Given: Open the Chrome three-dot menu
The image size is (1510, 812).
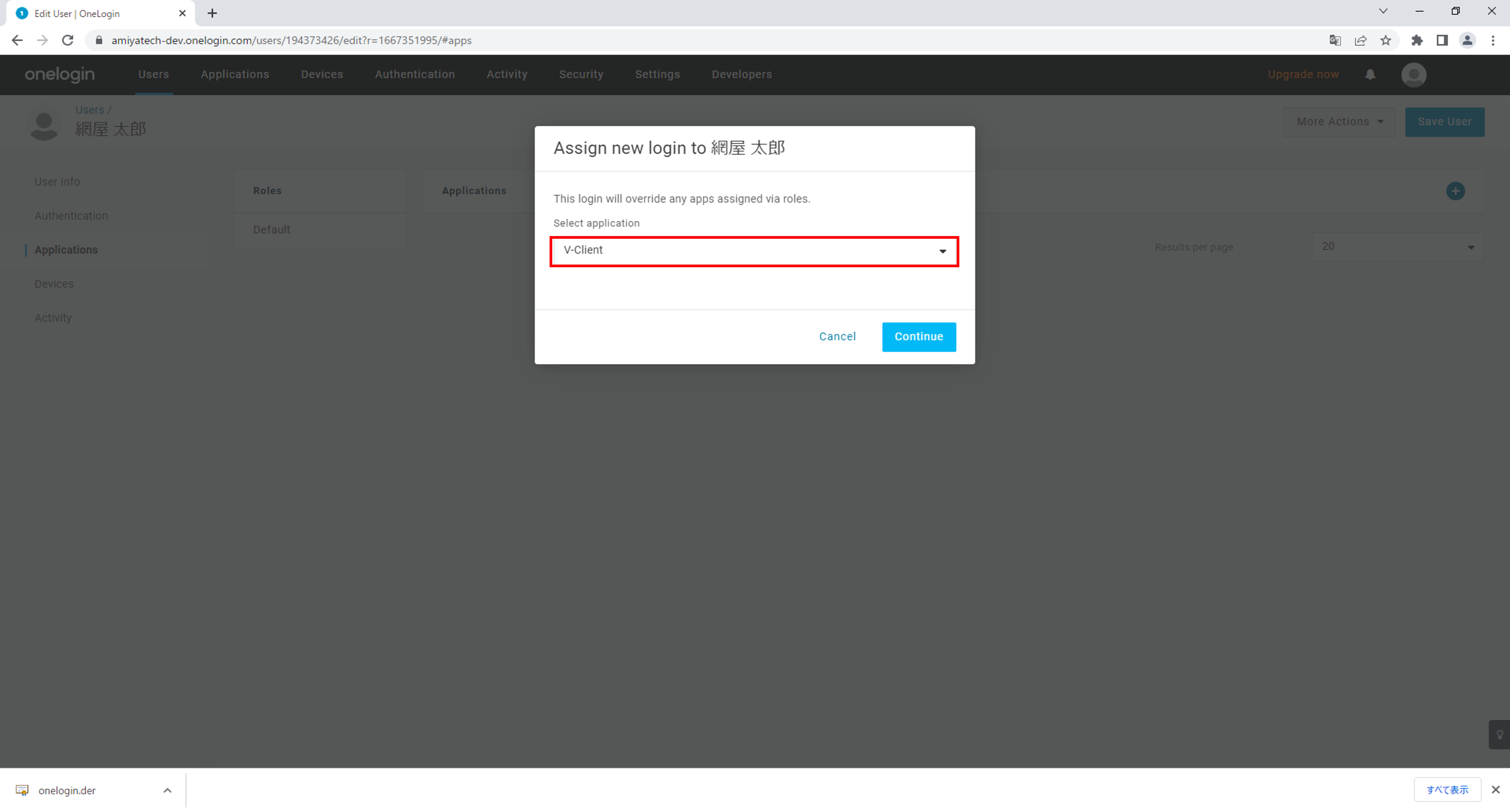Looking at the screenshot, I should pos(1493,40).
